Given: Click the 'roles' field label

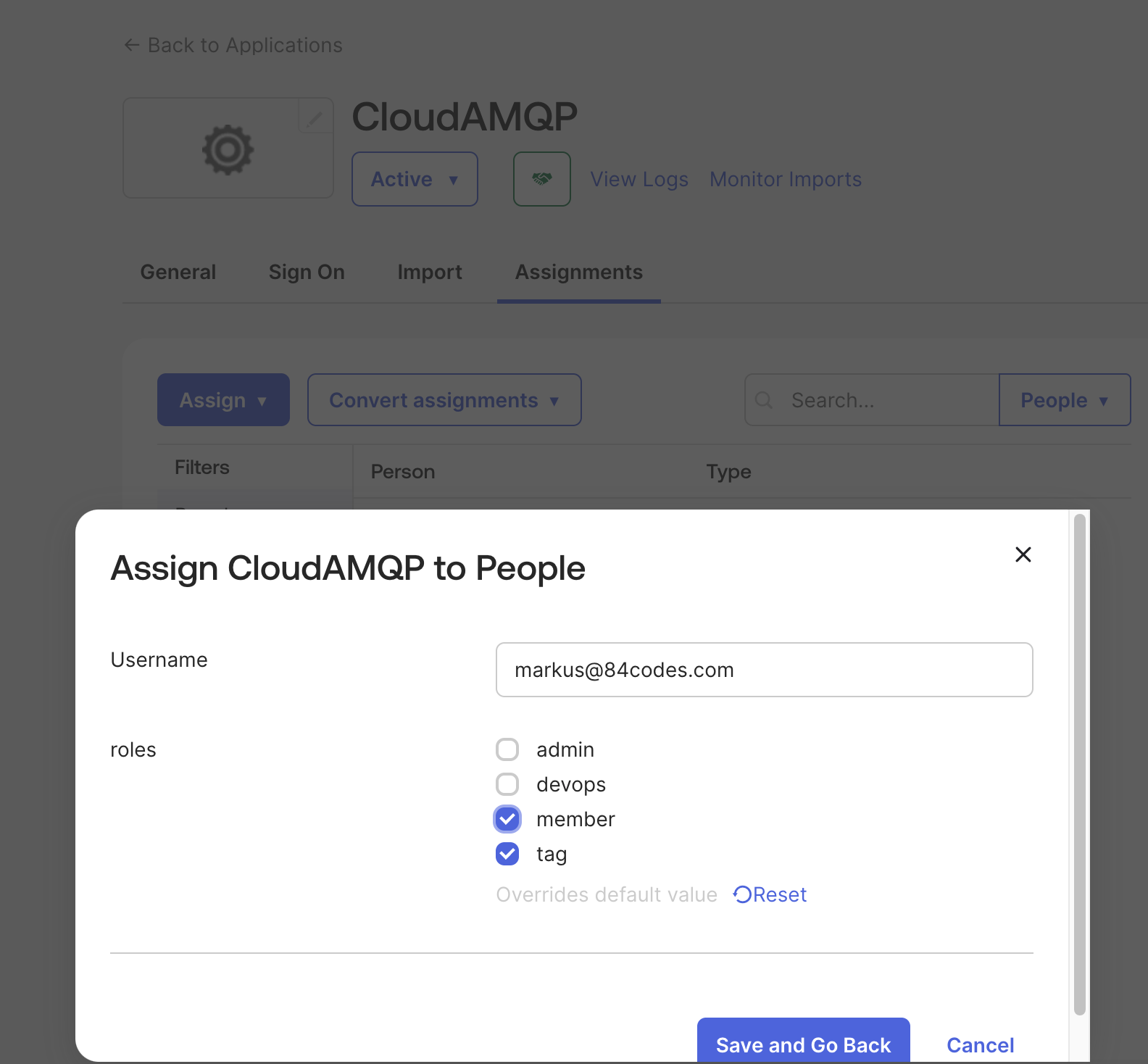Looking at the screenshot, I should 133,749.
